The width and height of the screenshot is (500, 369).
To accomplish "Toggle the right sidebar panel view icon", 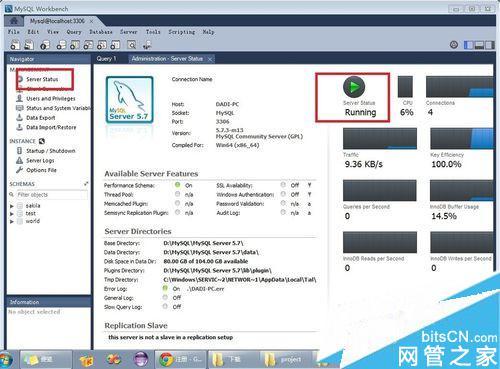I will [x=490, y=45].
